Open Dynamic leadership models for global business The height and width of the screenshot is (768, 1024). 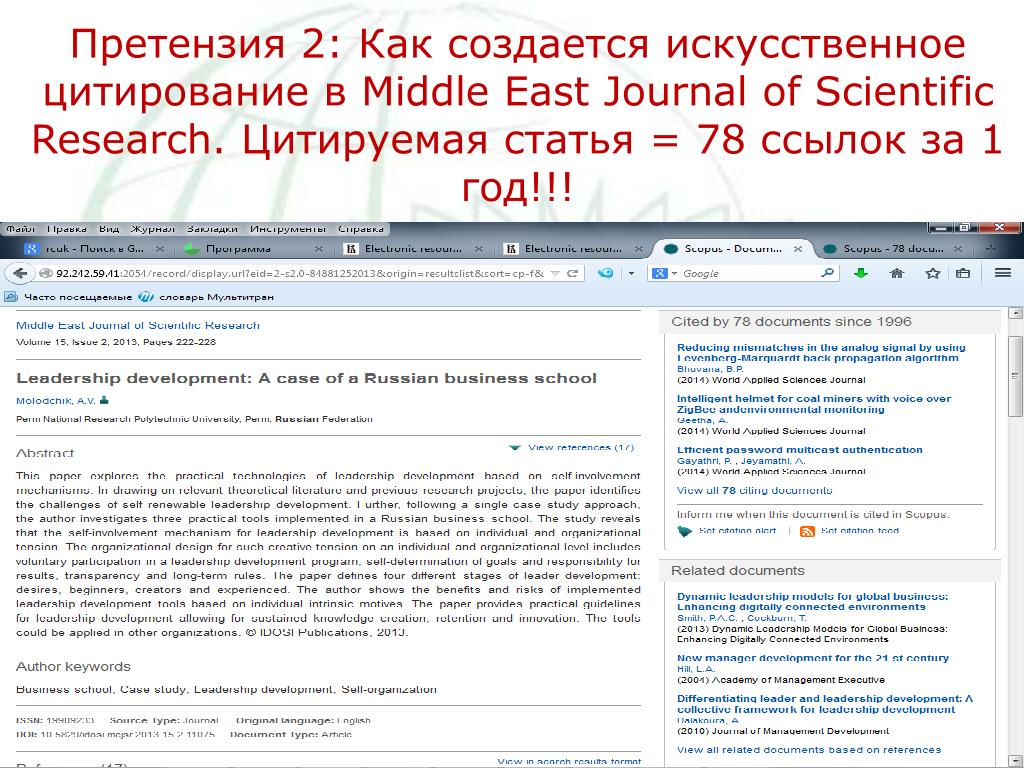[x=812, y=601]
